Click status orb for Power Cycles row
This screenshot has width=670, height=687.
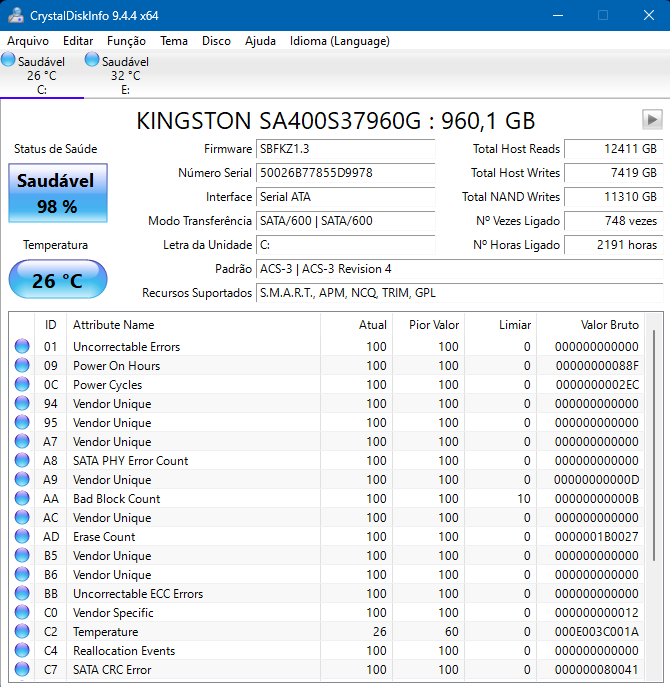click(22, 384)
